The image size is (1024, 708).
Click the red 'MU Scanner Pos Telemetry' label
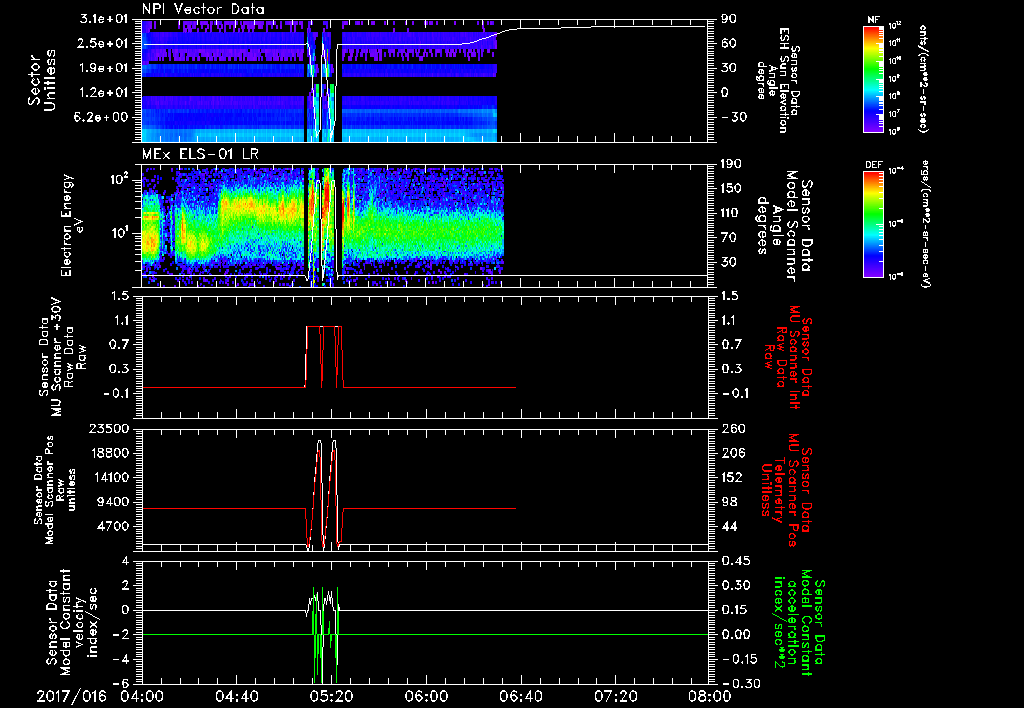(786, 490)
